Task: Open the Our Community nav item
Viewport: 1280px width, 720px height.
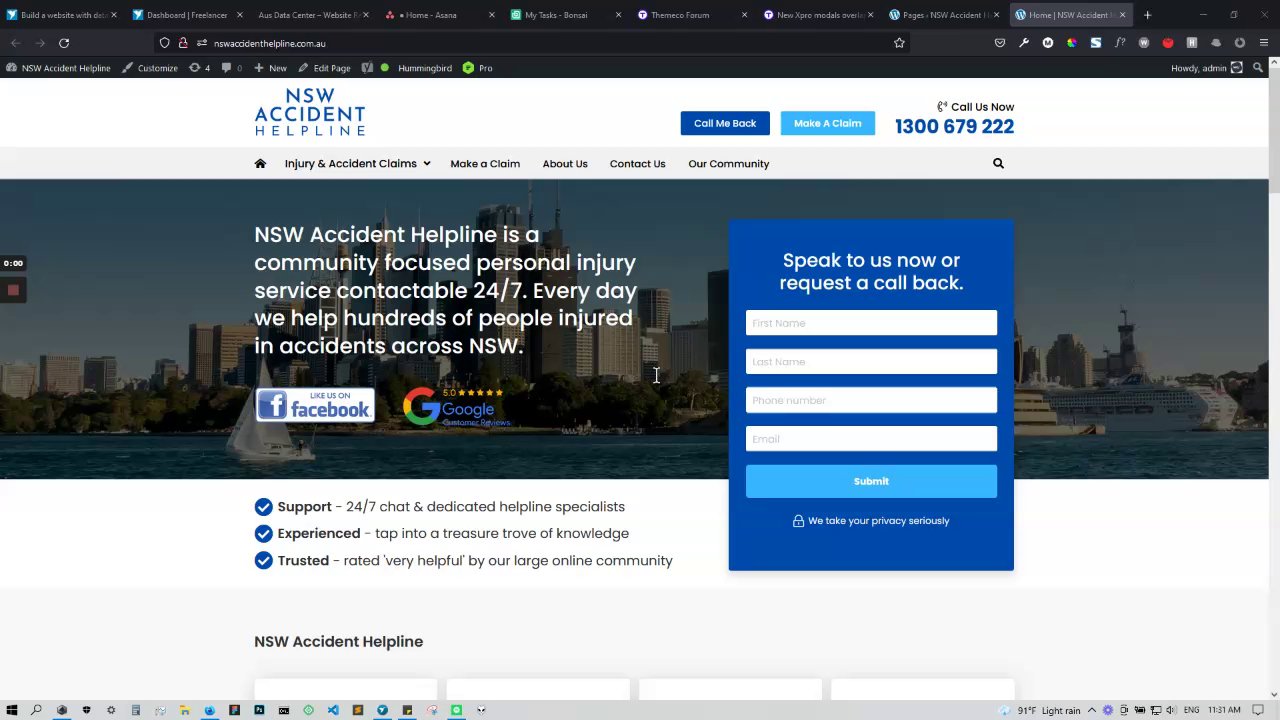Action: click(x=728, y=163)
